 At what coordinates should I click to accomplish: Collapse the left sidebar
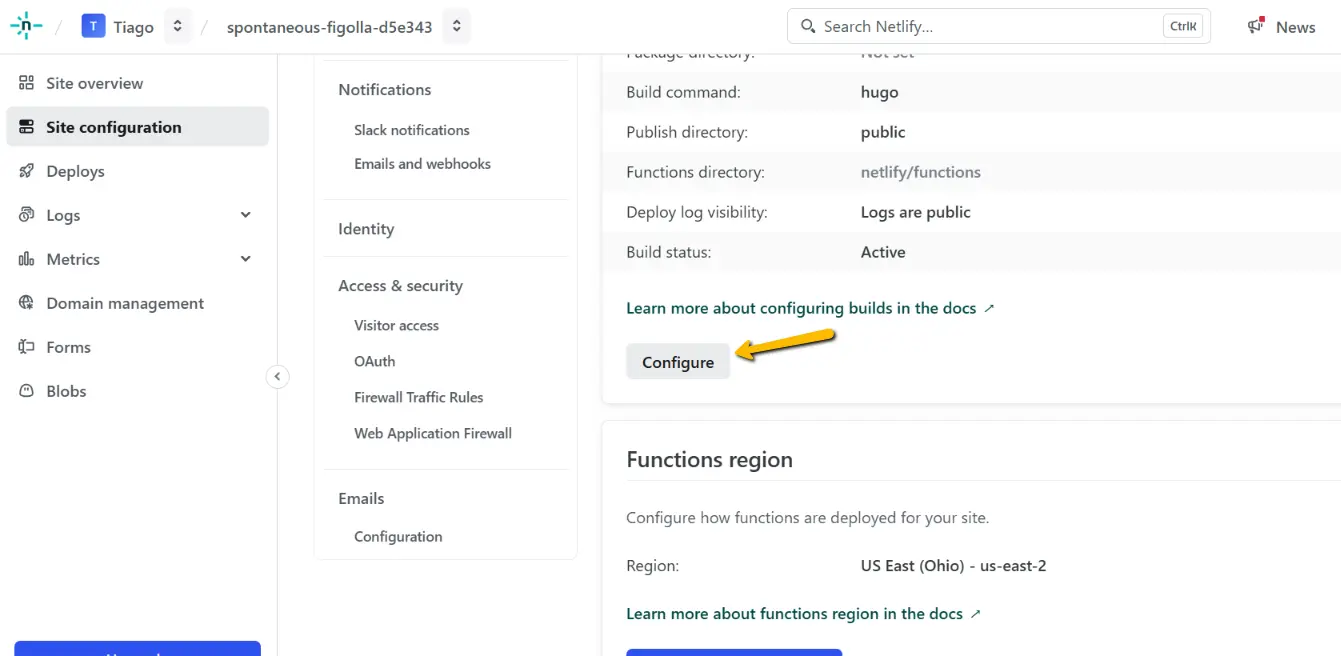277,376
